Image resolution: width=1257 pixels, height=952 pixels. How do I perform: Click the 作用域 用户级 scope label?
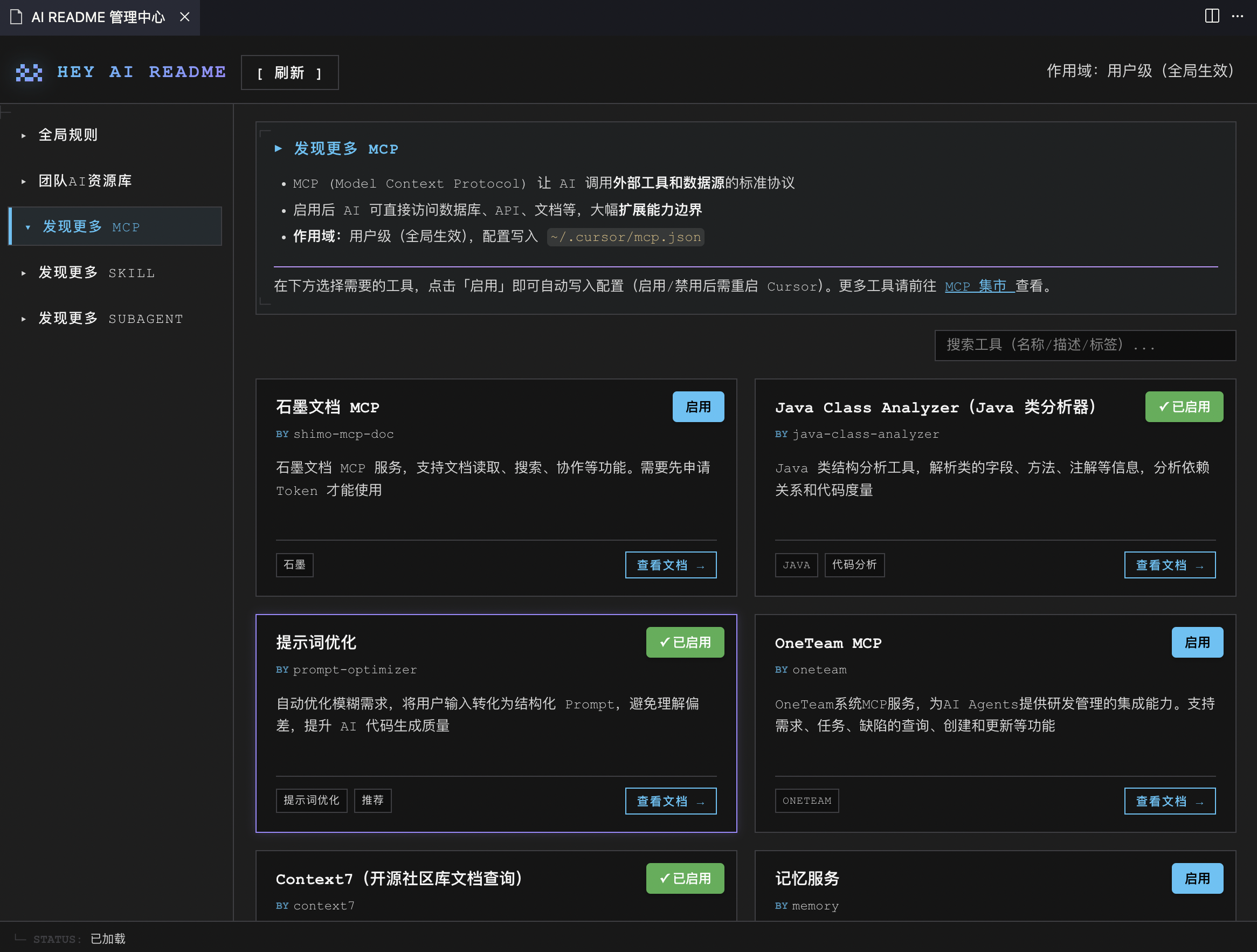[1142, 72]
